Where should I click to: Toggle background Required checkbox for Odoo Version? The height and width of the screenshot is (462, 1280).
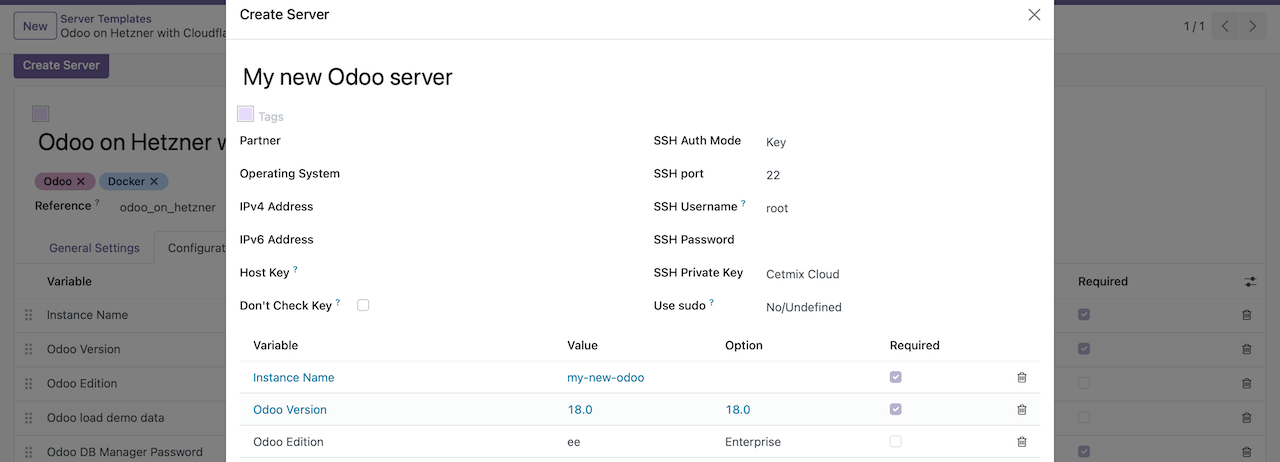point(1084,348)
